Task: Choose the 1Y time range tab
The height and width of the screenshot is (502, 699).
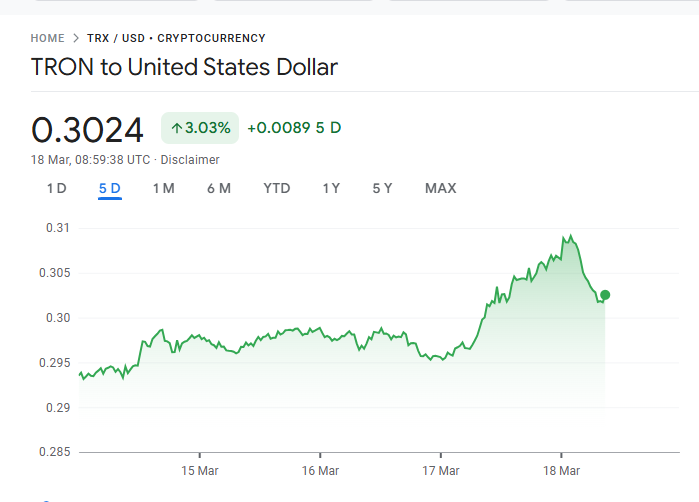Action: point(331,188)
